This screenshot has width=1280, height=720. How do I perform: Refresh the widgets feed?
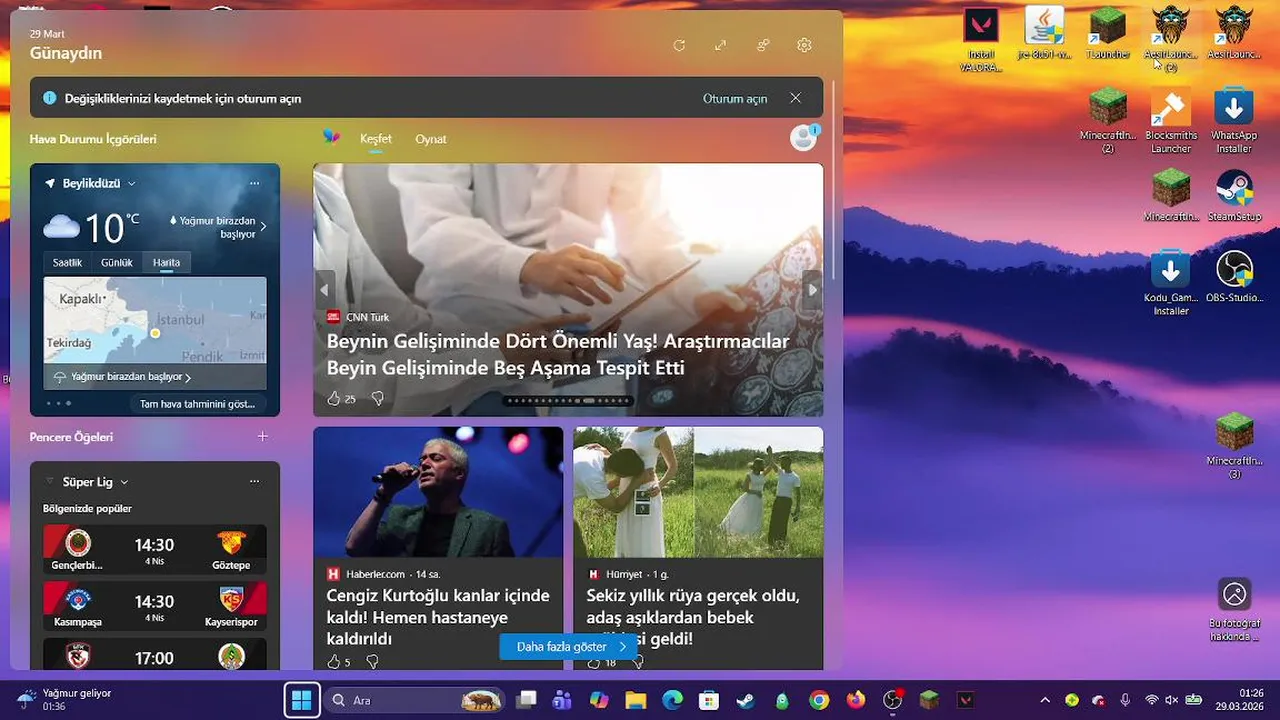click(679, 45)
